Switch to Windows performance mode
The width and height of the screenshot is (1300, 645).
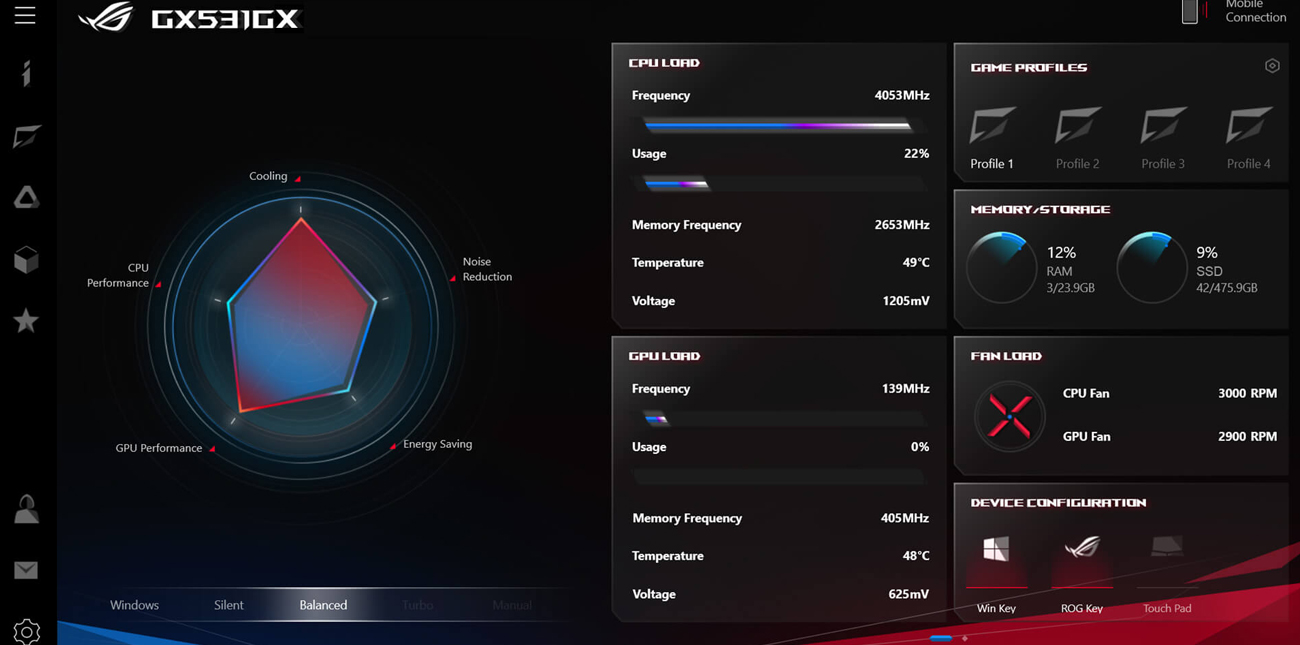134,605
